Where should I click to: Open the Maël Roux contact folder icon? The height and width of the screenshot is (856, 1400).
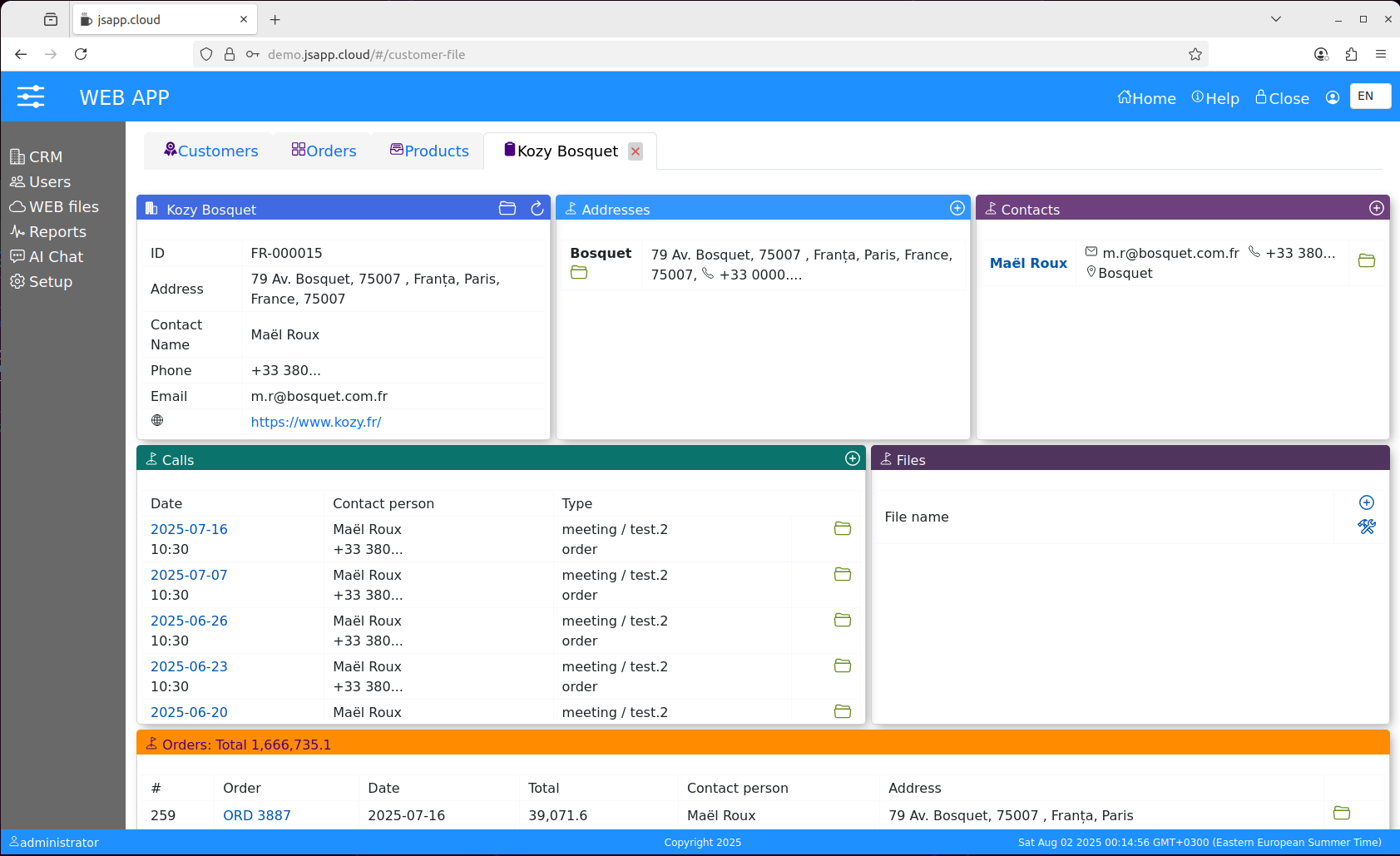pos(1367,261)
